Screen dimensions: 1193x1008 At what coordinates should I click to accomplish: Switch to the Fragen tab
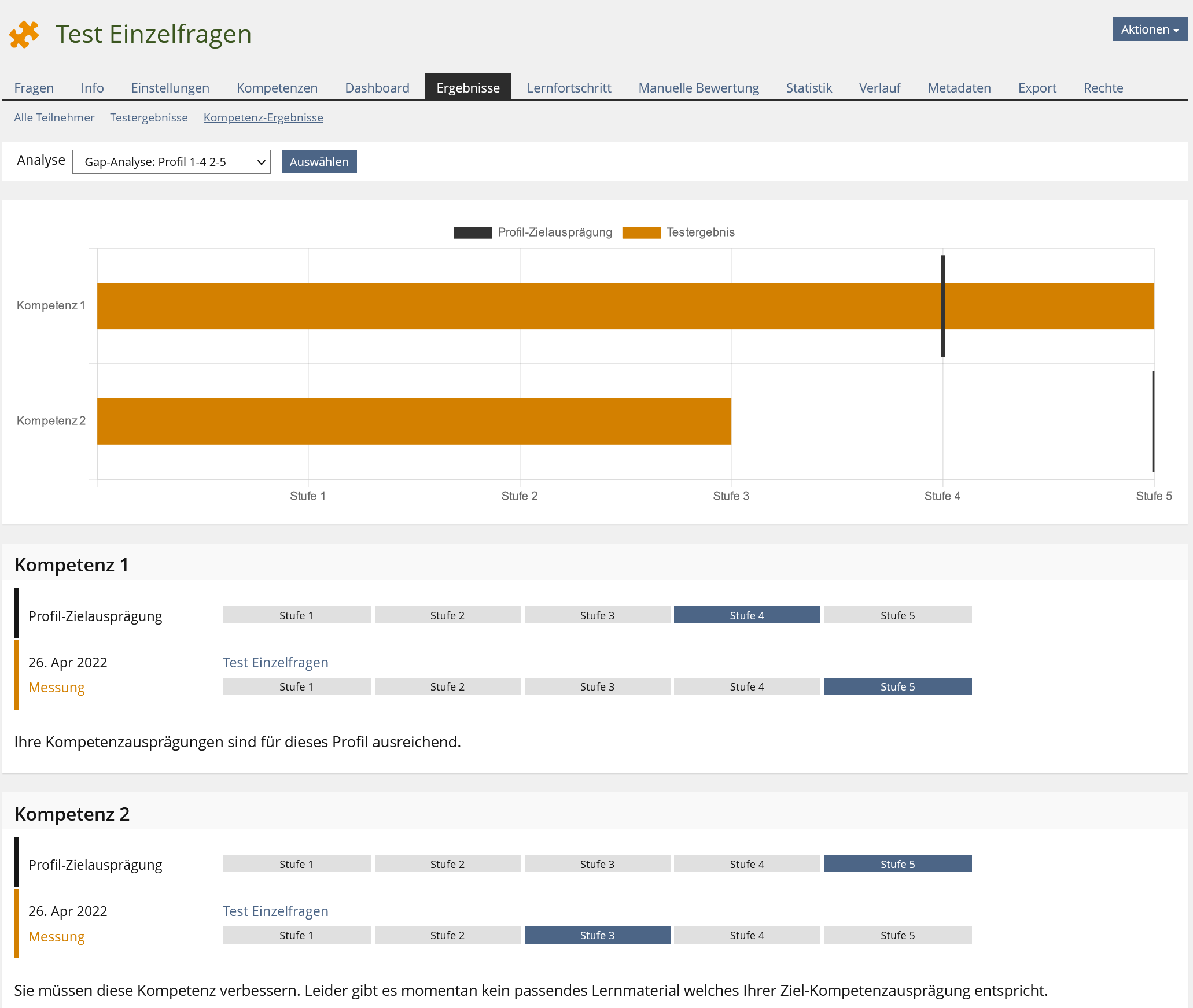pyautogui.click(x=34, y=88)
